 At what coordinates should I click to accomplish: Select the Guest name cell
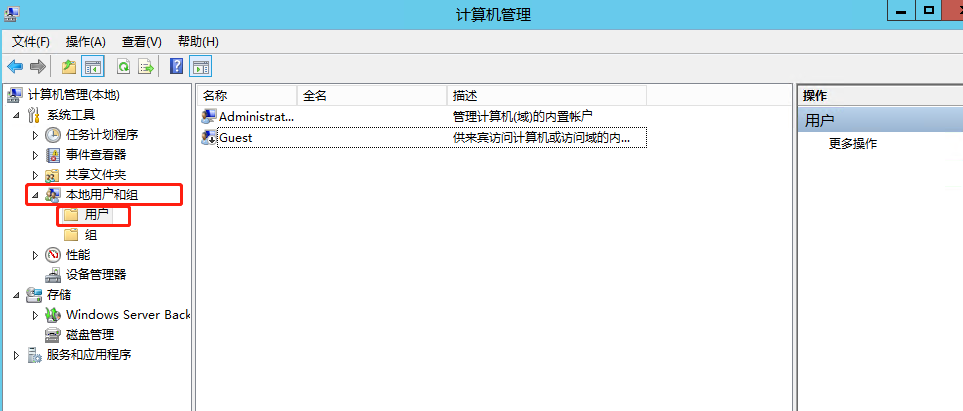tap(236, 138)
